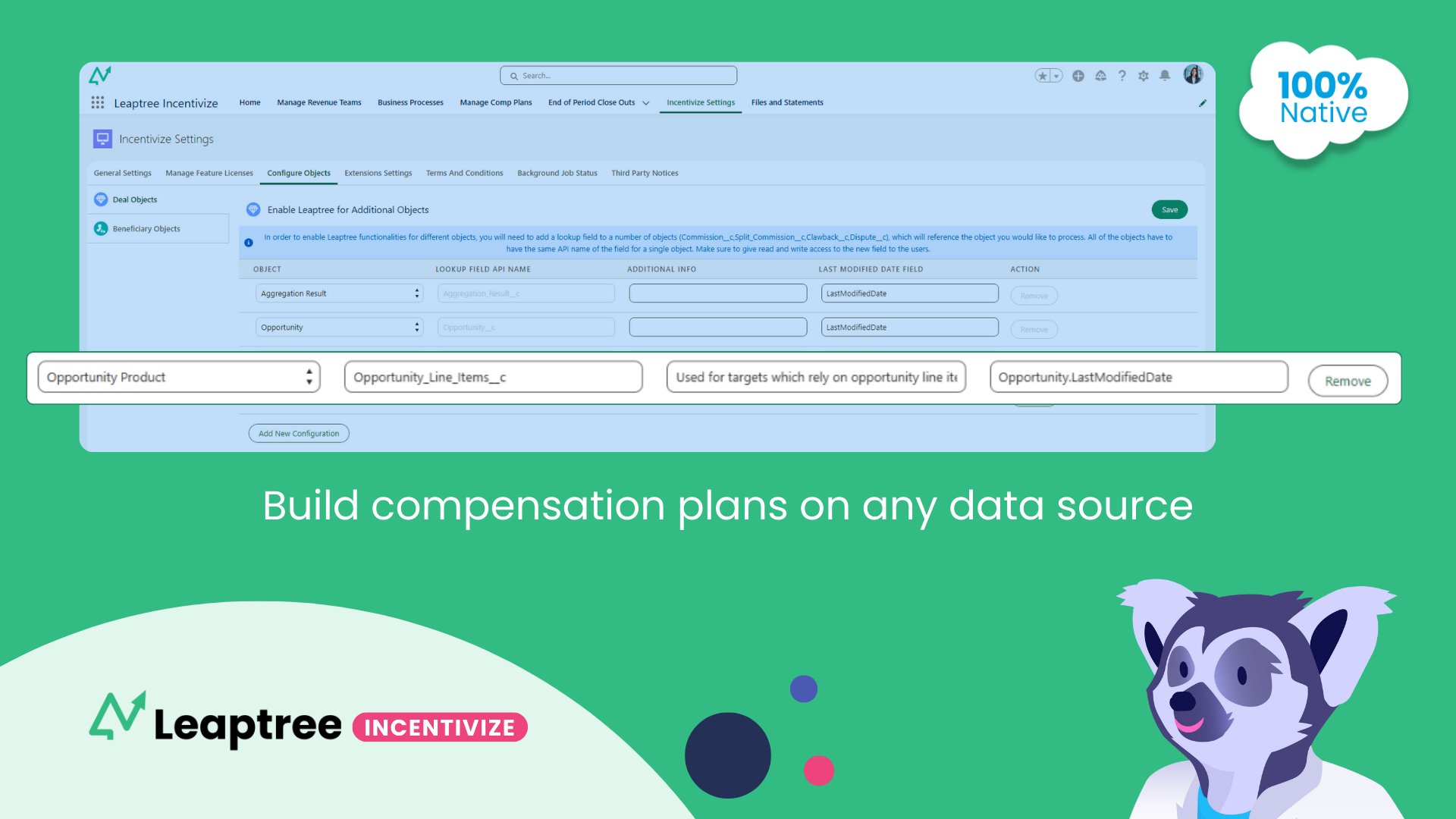Open Salesforce Setup gear icon
The height and width of the screenshot is (819, 1456).
pos(1144,75)
